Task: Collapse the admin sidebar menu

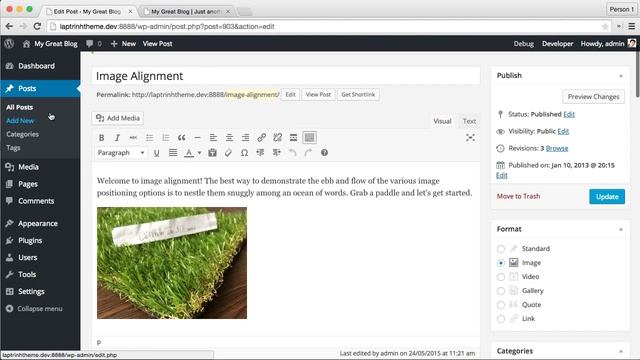Action: coord(34,309)
